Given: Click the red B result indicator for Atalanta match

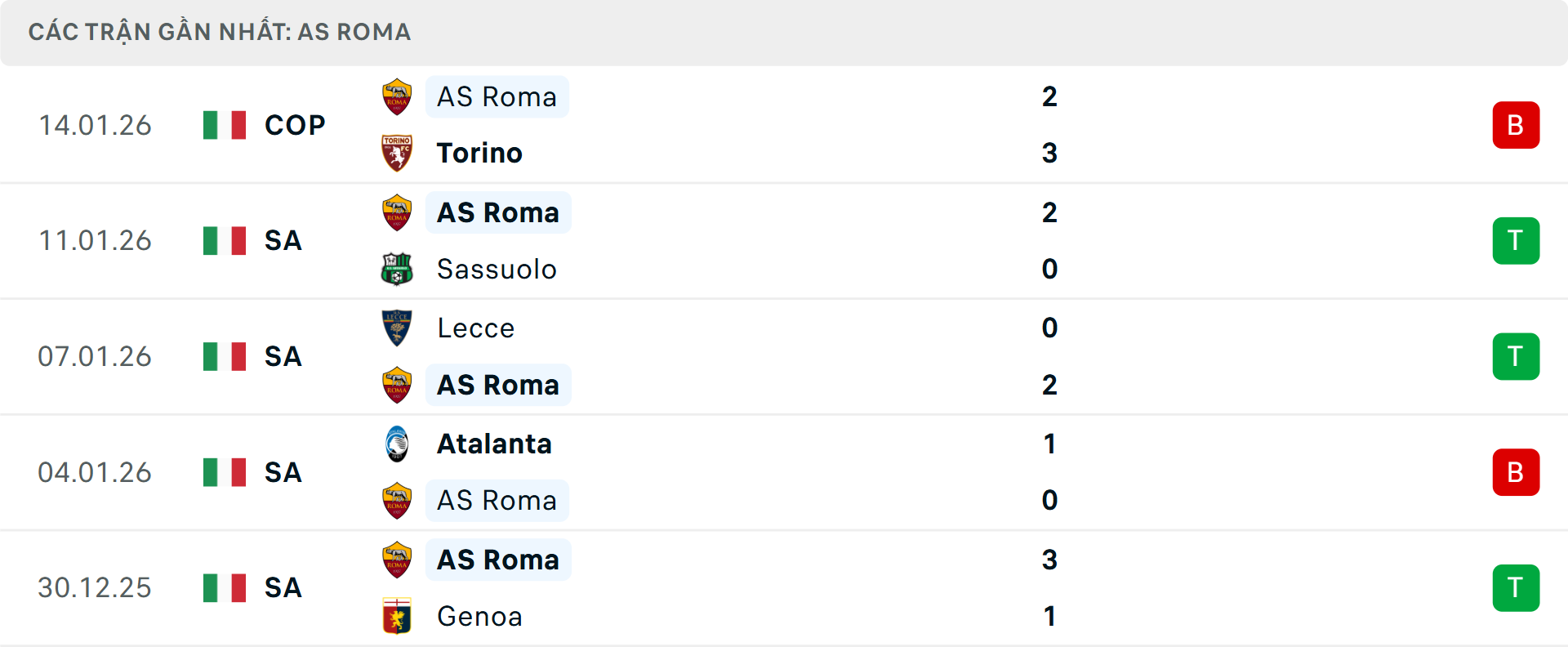Looking at the screenshot, I should [1517, 472].
